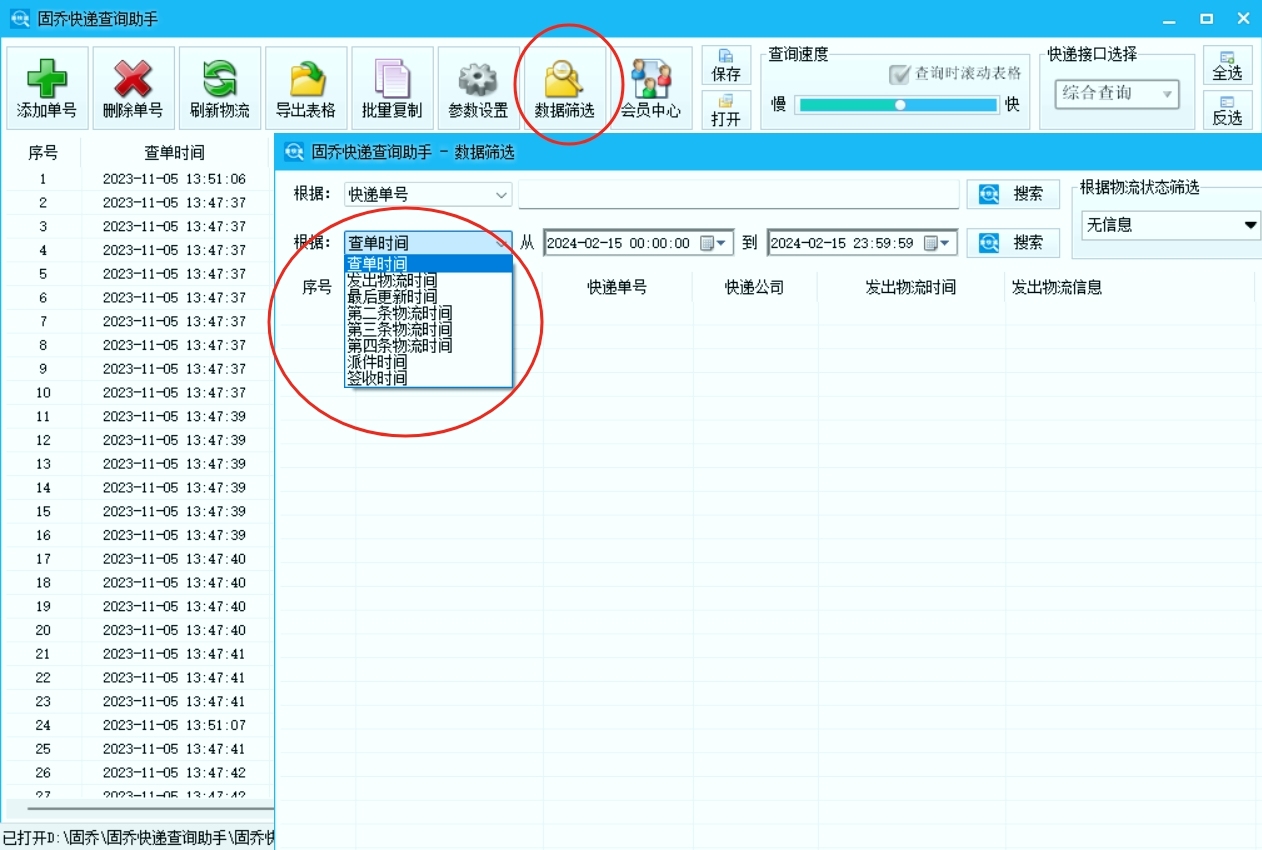
Task: Enable the 查询时滚动表格 checkbox
Action: (x=899, y=74)
